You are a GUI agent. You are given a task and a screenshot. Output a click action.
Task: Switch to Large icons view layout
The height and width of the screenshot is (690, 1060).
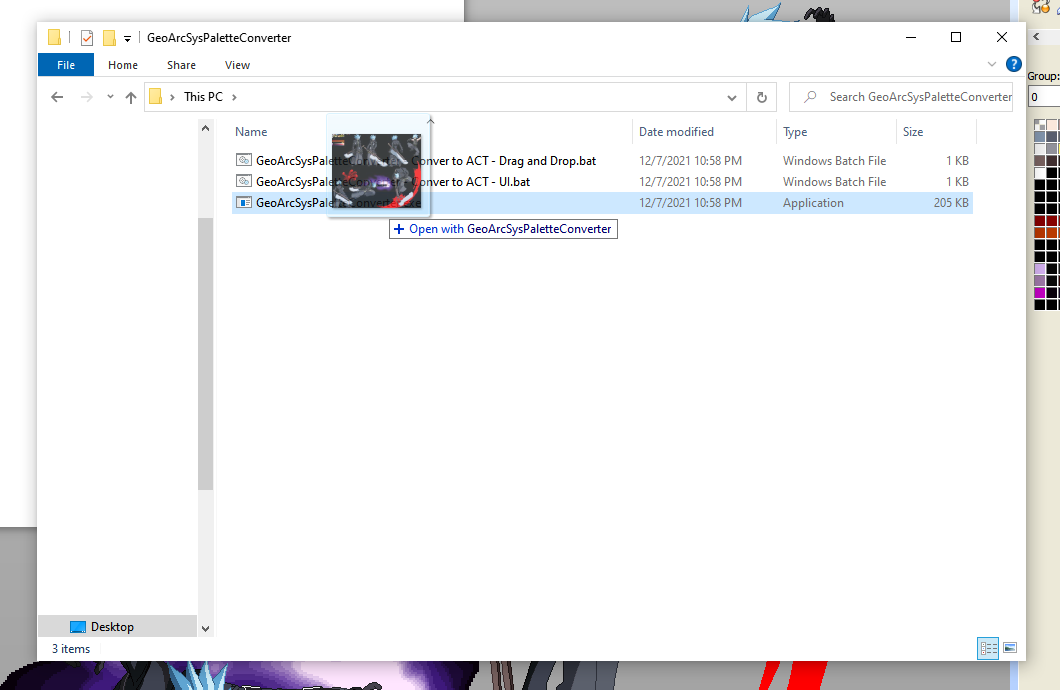pyautogui.click(x=1010, y=648)
